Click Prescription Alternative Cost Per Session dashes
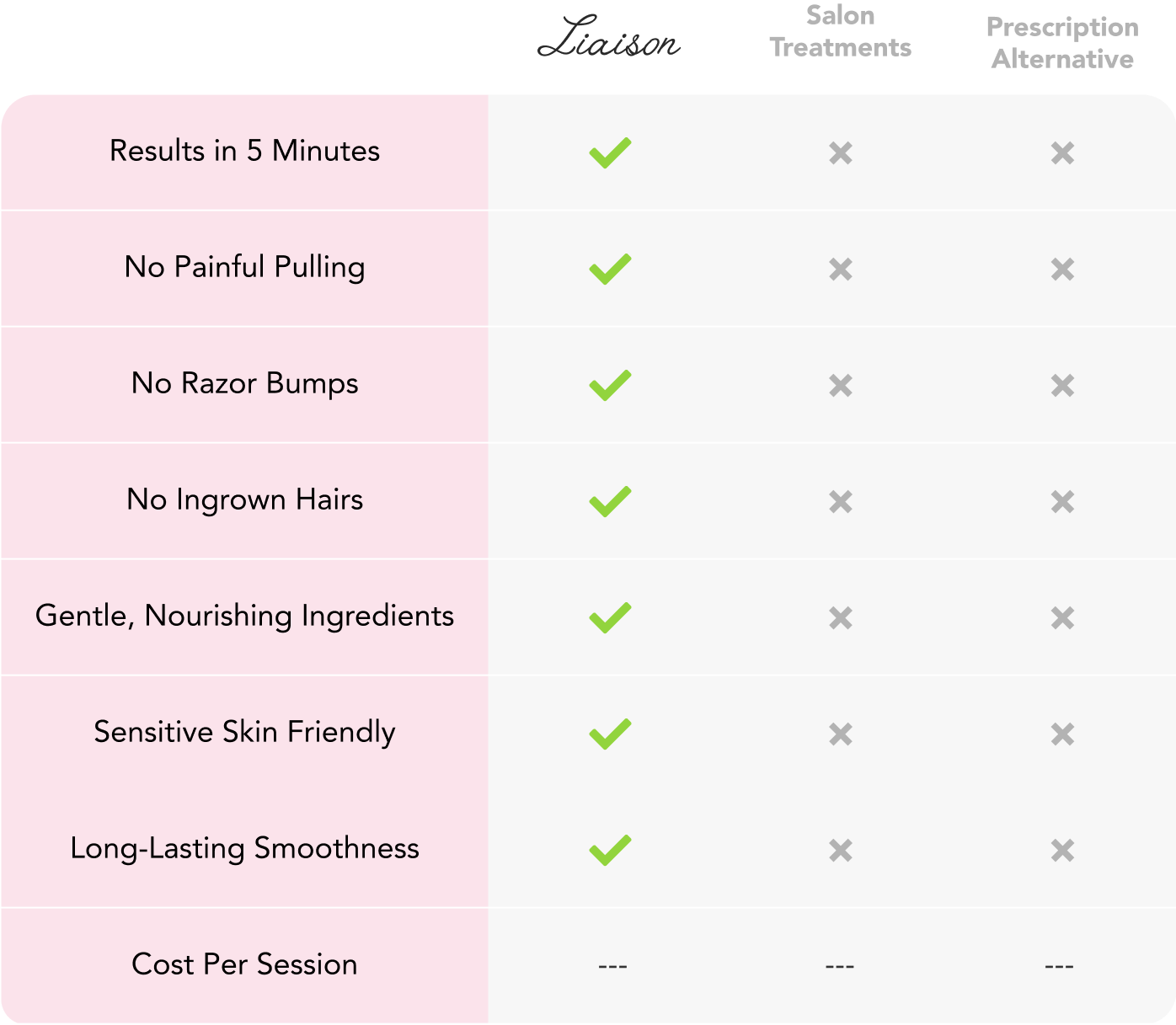 pos(1059,966)
